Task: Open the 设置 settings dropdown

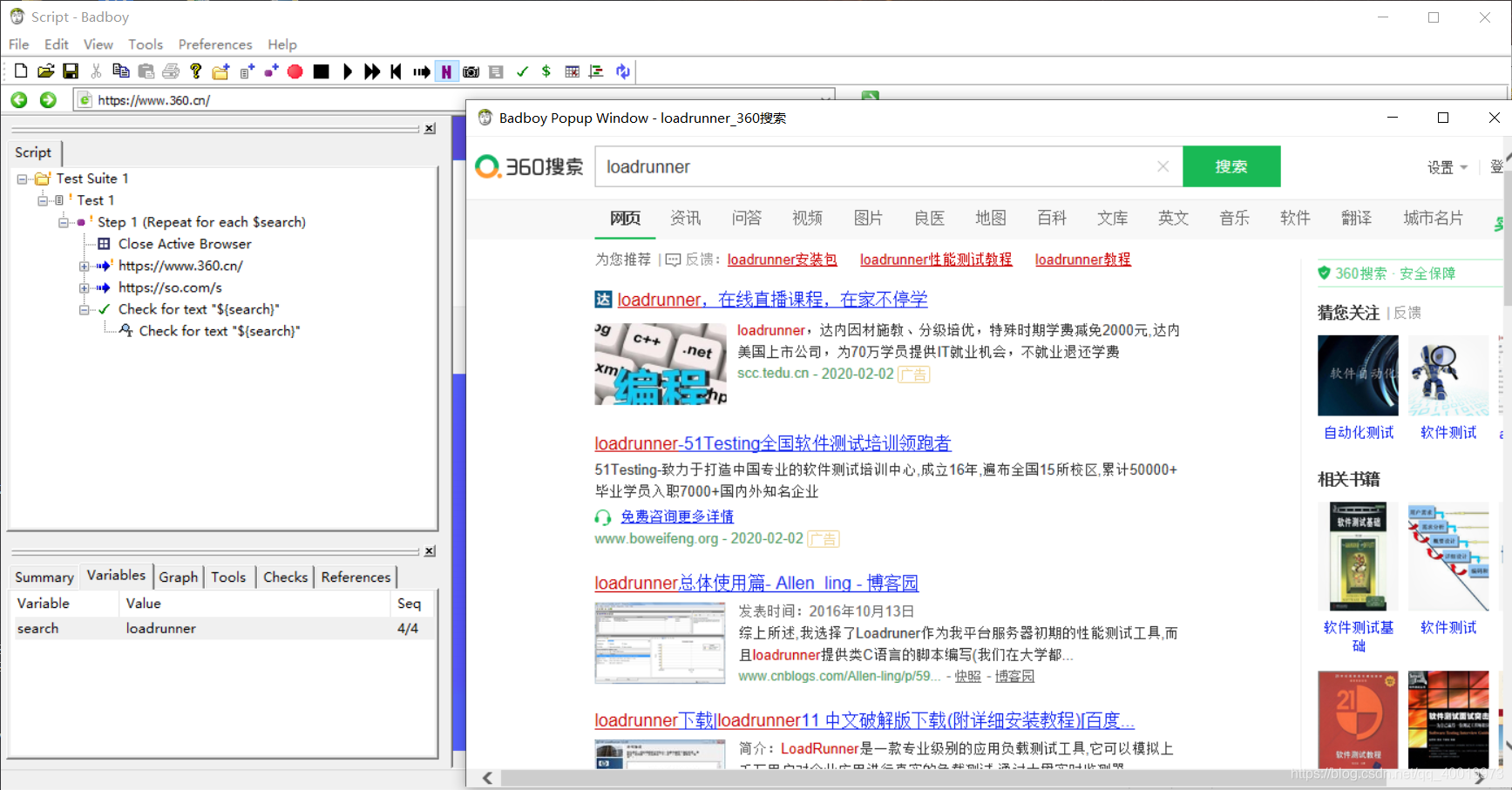Action: tap(1448, 167)
